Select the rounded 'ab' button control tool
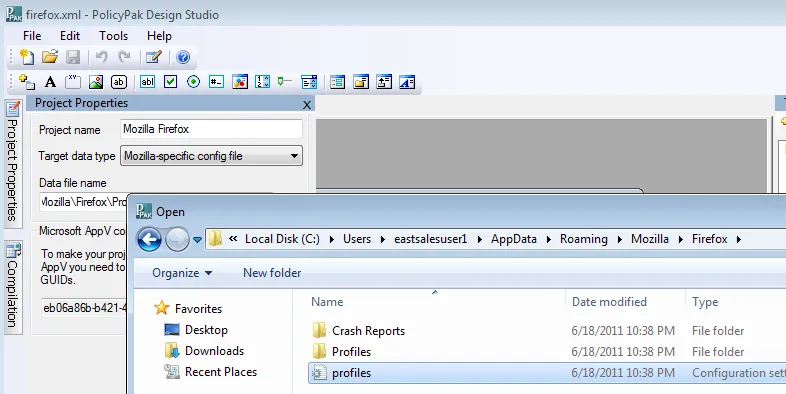This screenshot has height=394, width=786. point(119,82)
